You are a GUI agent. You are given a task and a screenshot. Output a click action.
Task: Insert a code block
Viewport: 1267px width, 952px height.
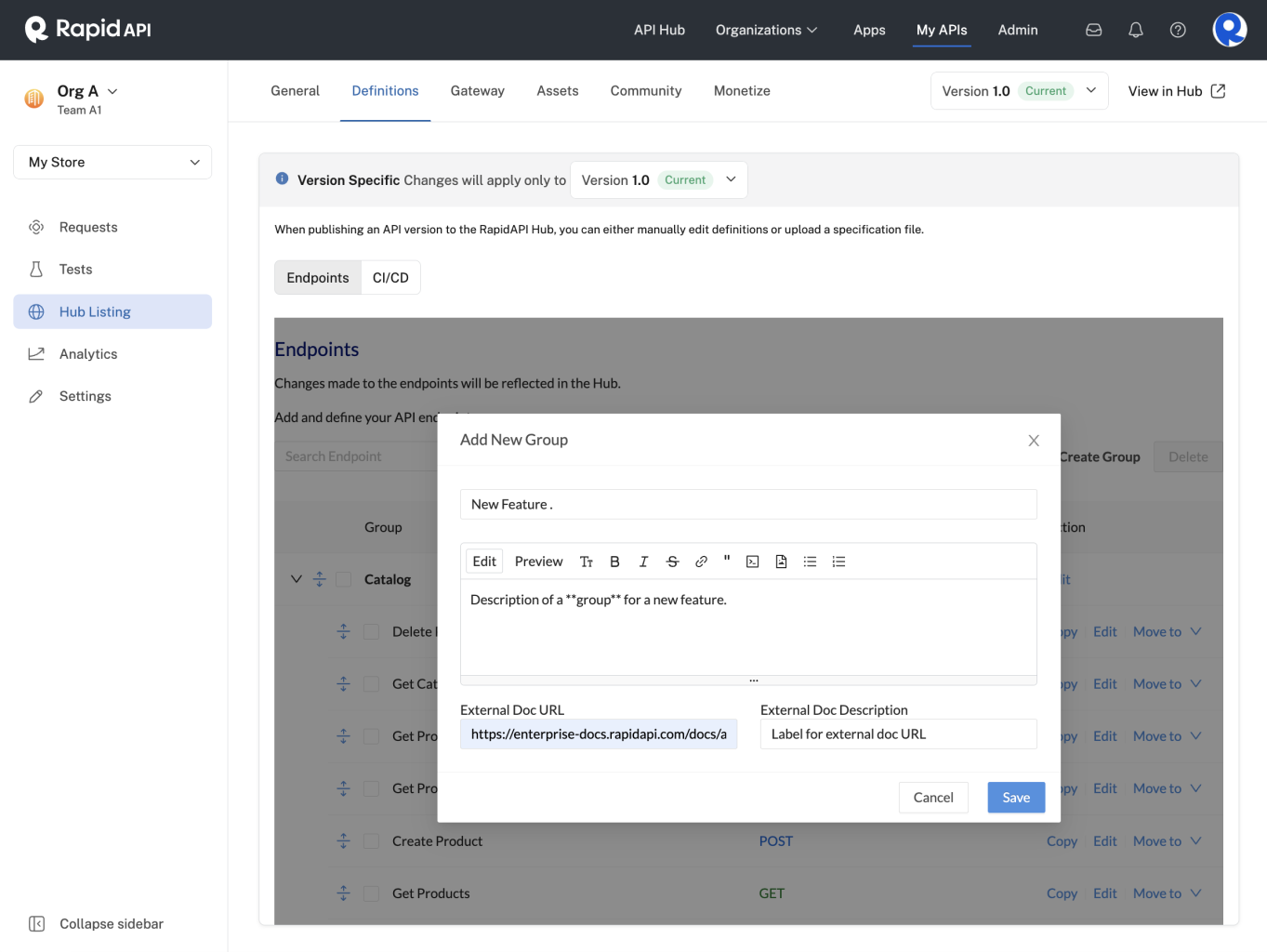point(753,562)
